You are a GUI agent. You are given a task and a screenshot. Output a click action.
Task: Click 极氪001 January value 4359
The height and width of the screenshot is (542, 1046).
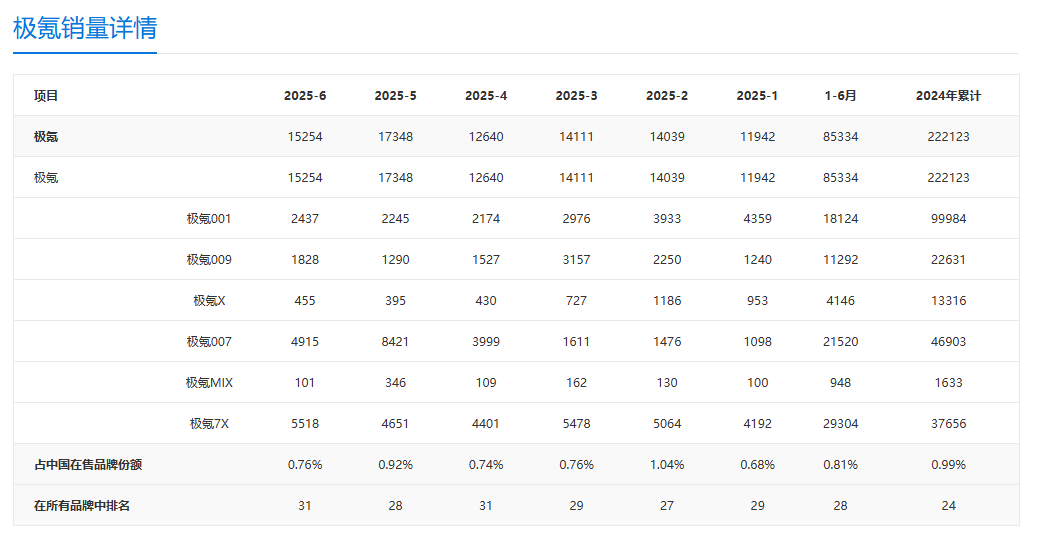(x=757, y=219)
